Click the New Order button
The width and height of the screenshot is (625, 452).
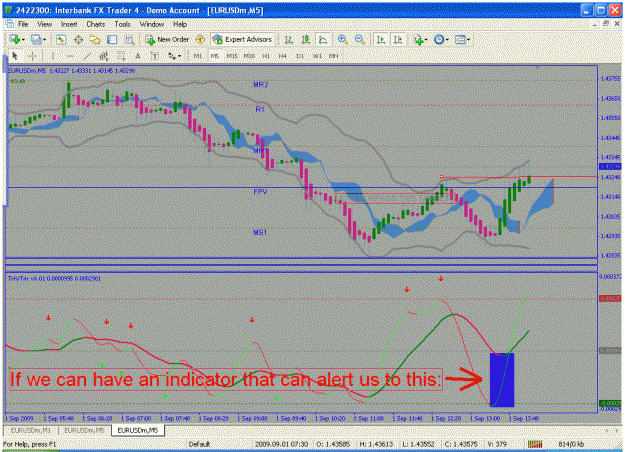coord(167,39)
